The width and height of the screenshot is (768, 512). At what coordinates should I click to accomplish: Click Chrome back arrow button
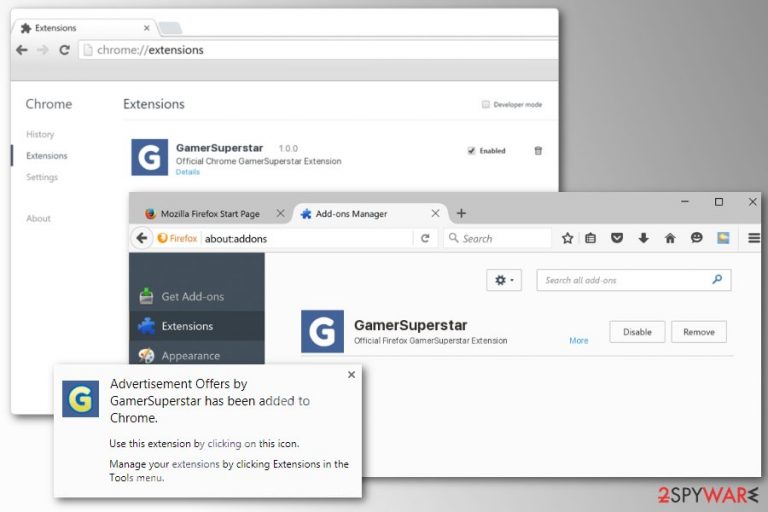(22, 50)
